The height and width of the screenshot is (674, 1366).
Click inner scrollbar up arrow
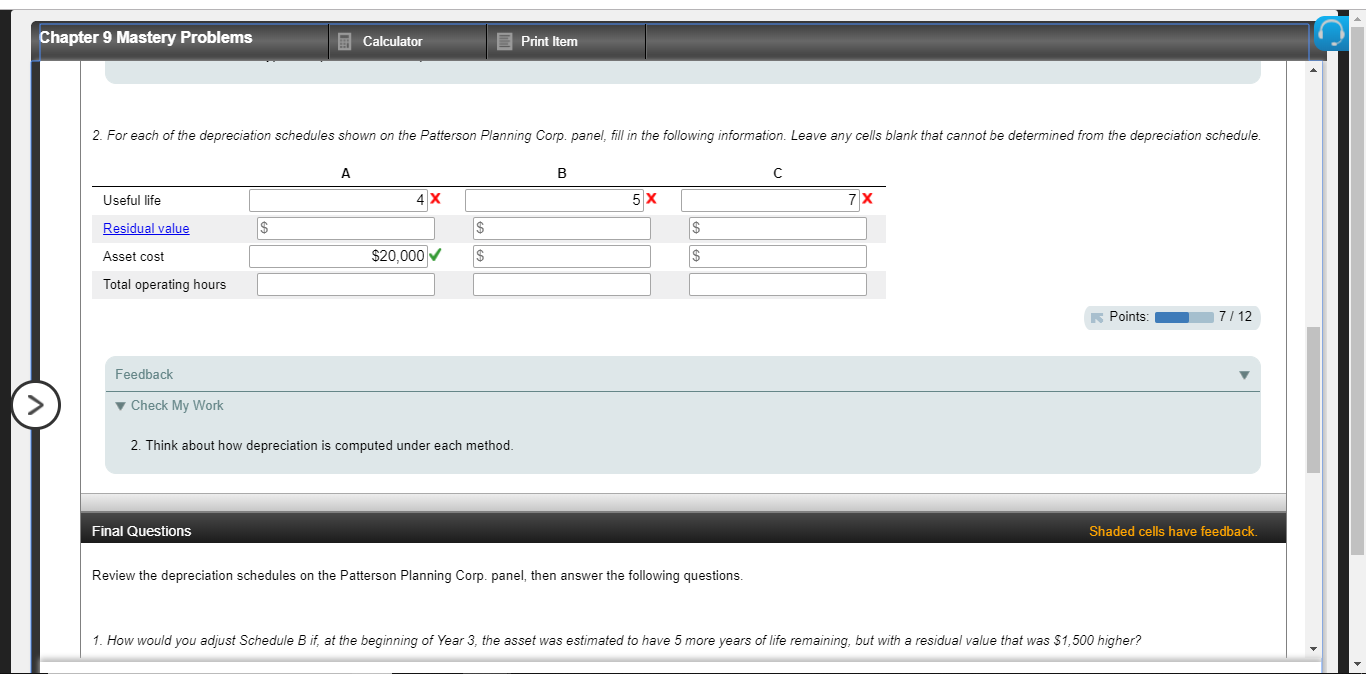click(x=1314, y=69)
